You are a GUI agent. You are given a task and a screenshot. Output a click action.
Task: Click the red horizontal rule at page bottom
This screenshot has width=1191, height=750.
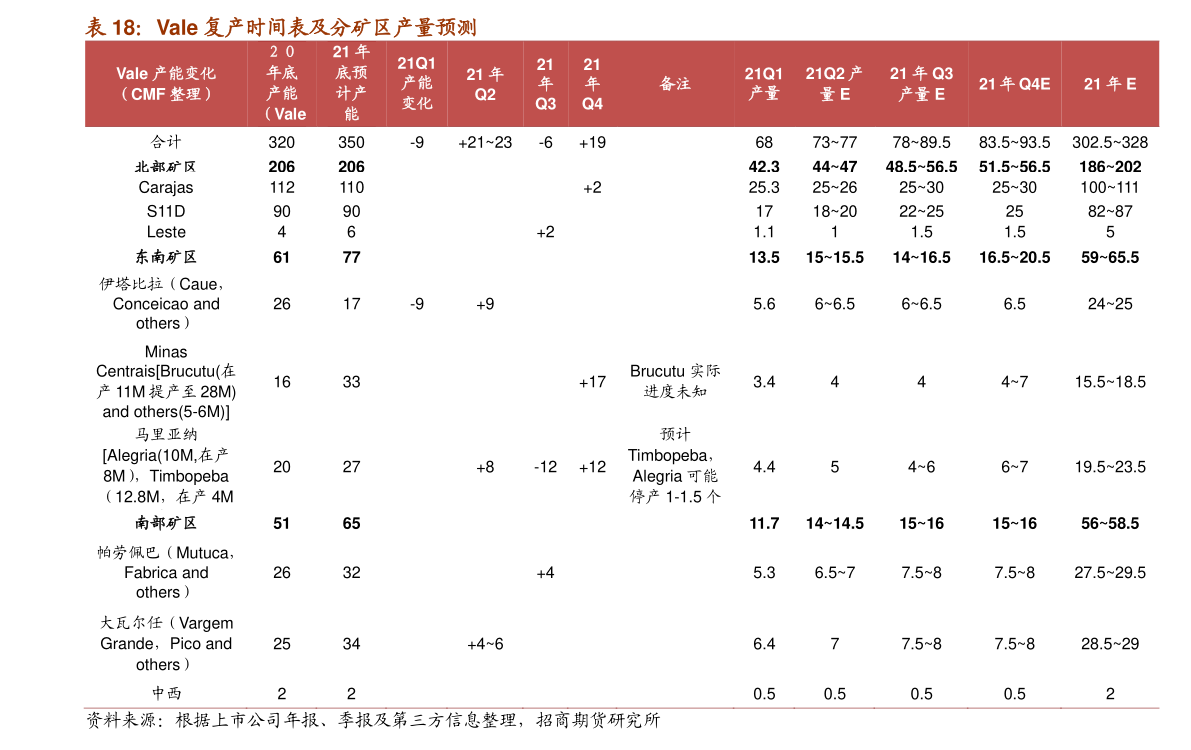pyautogui.click(x=620, y=708)
